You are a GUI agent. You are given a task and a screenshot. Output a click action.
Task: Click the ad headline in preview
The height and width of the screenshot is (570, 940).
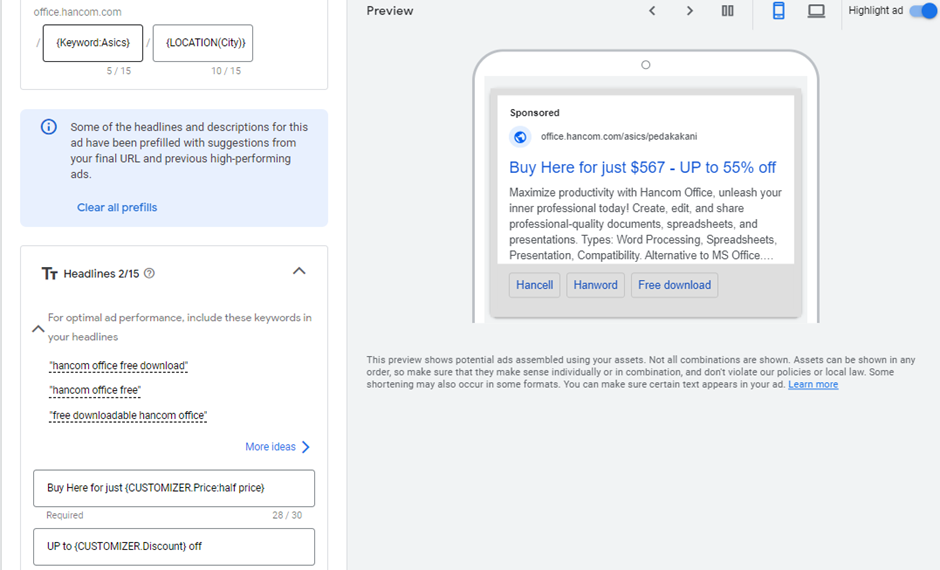(642, 167)
